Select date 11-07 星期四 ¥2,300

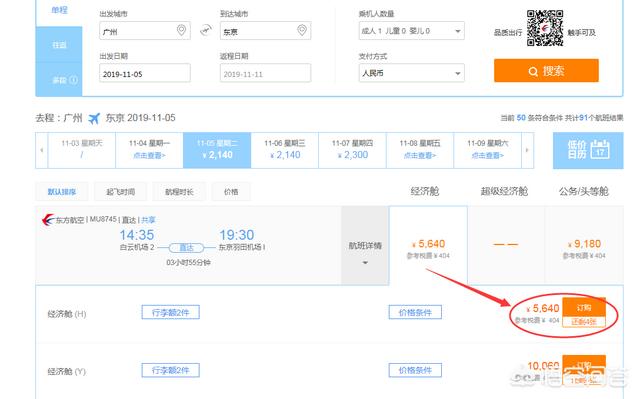click(352, 150)
